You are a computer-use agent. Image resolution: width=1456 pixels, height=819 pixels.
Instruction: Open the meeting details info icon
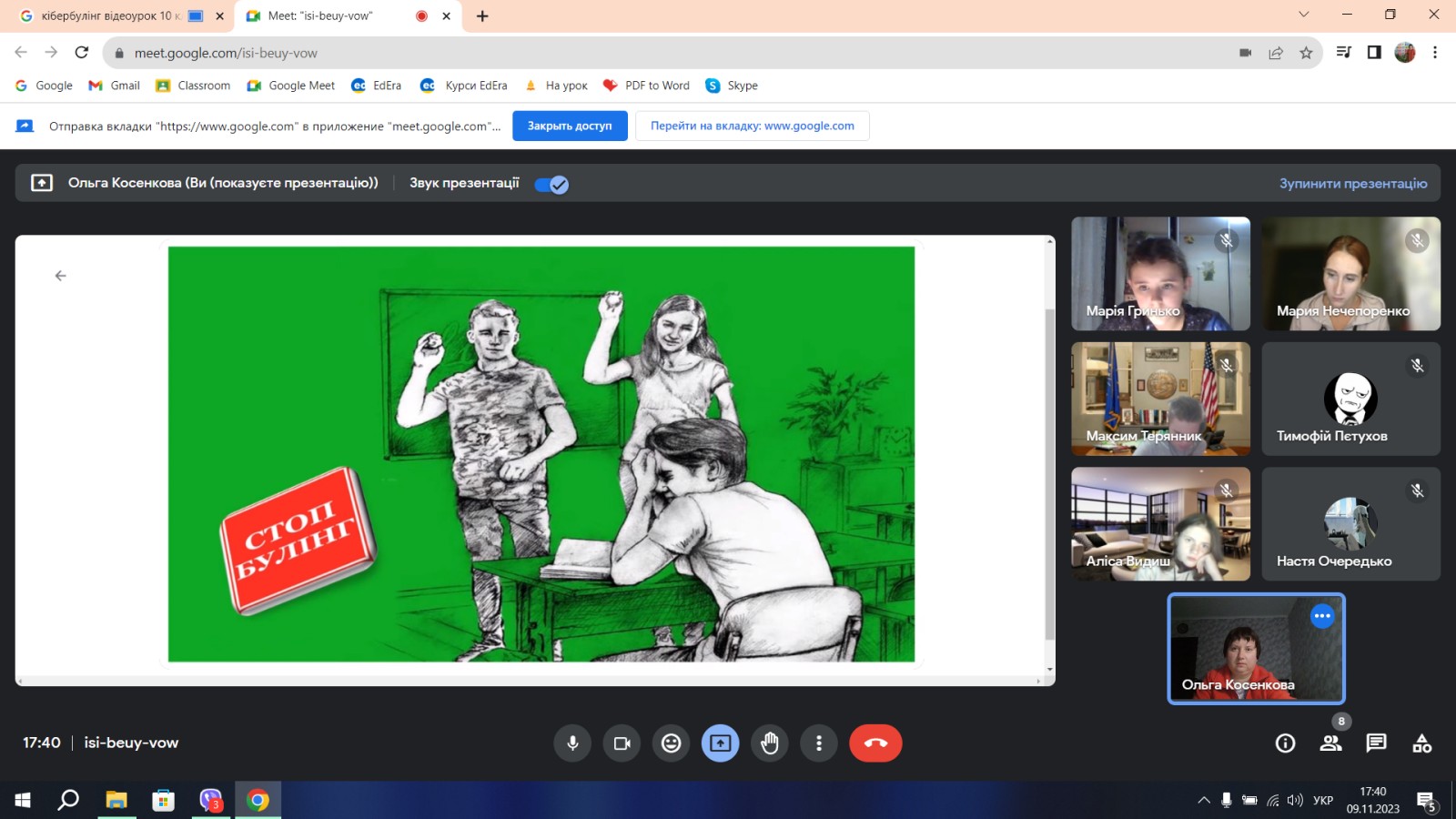[x=1285, y=743]
